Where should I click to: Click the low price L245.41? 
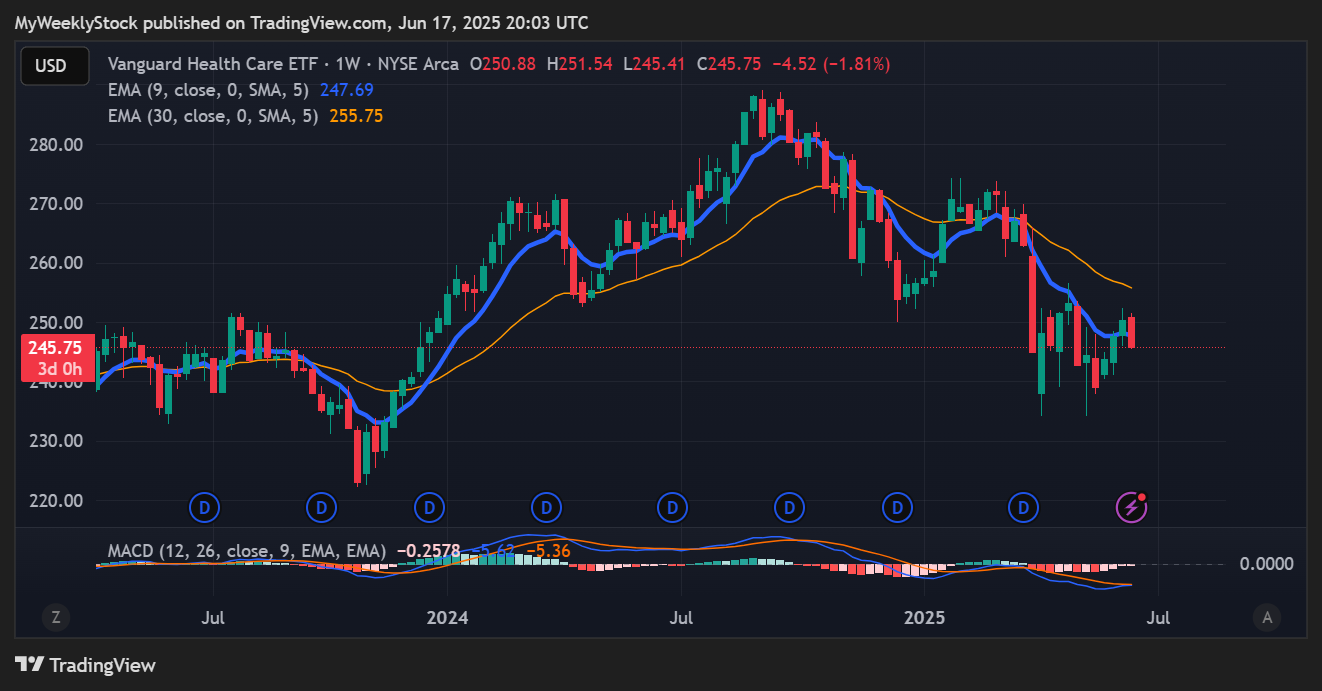coord(654,64)
